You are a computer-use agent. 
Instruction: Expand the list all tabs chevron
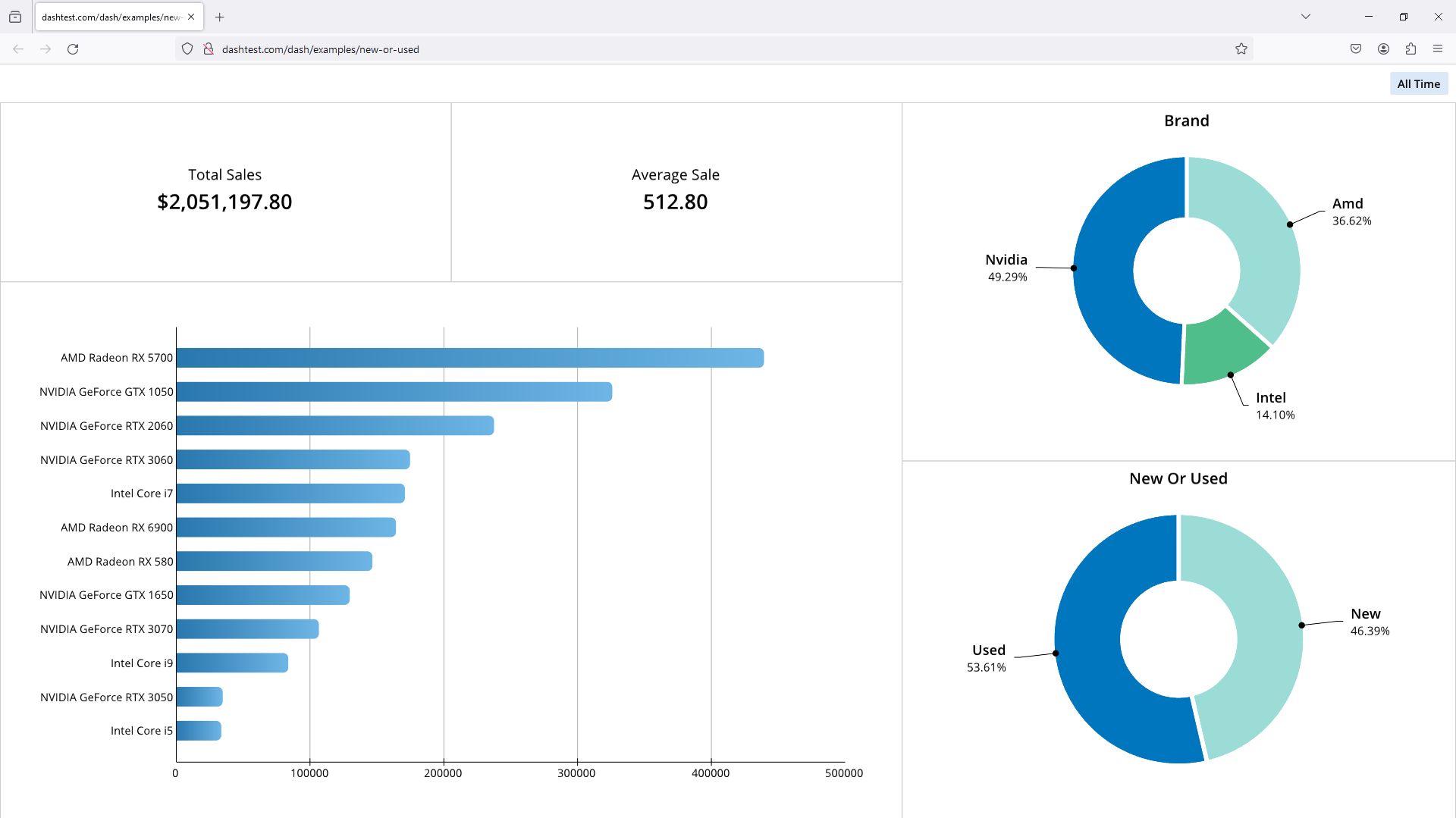point(1306,17)
